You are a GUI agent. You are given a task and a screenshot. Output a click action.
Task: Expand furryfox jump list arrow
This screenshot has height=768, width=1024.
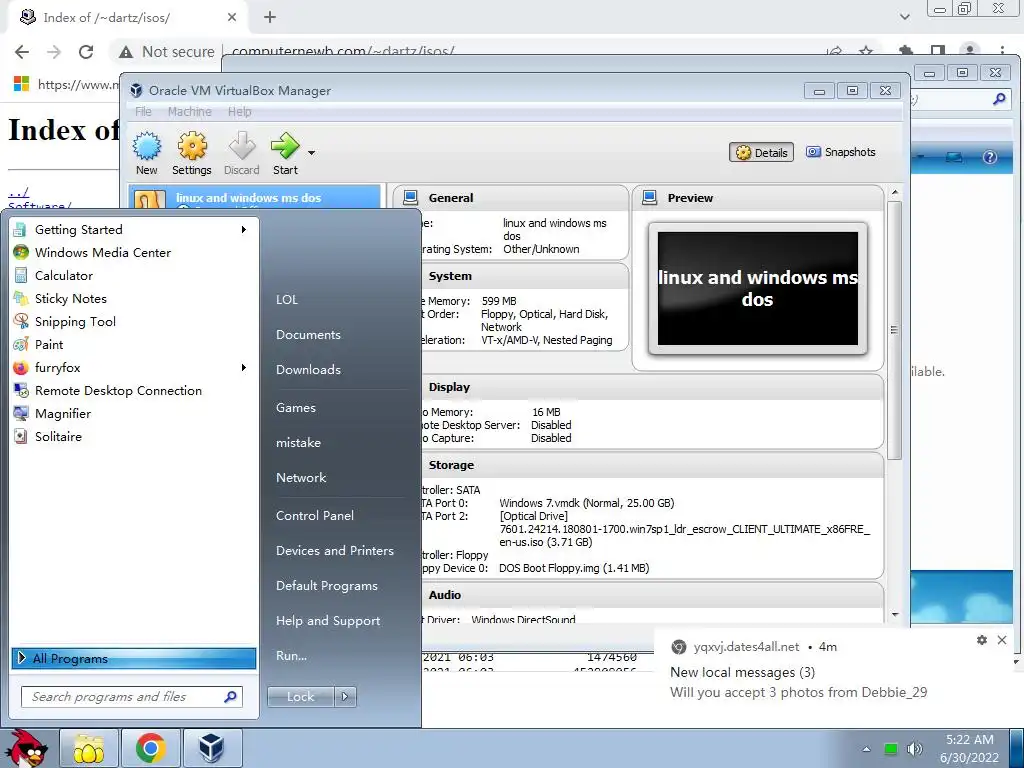pos(244,368)
